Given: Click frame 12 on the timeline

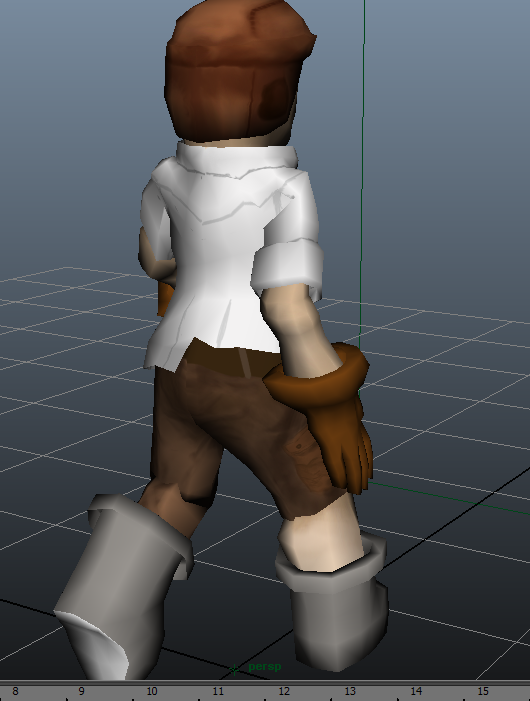Looking at the screenshot, I should tap(284, 691).
